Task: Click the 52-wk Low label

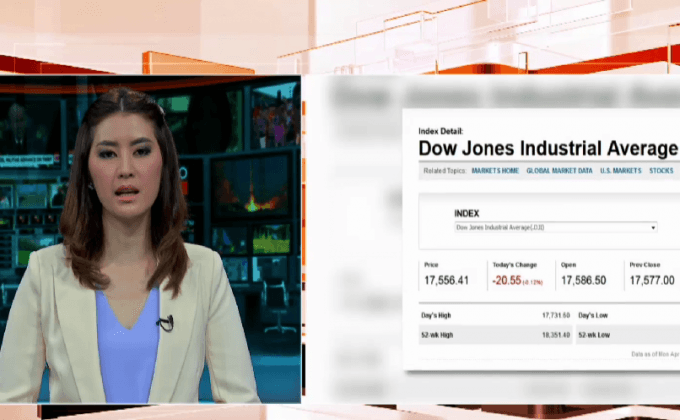Action: 595,335
